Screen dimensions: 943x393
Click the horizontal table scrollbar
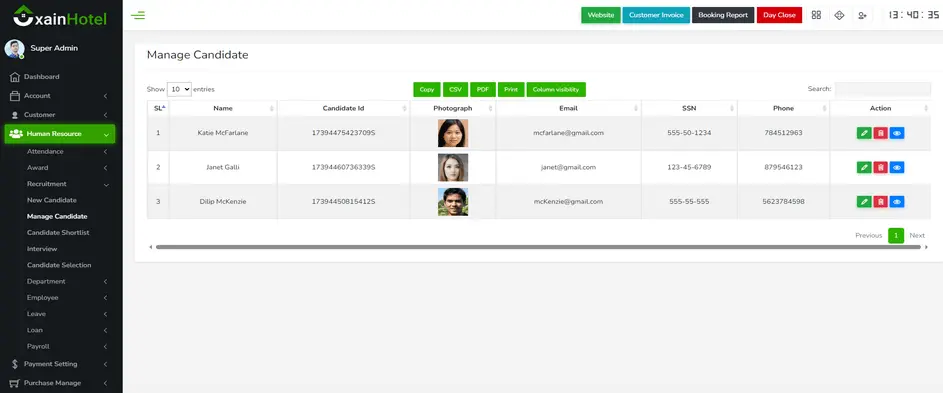(x=538, y=247)
